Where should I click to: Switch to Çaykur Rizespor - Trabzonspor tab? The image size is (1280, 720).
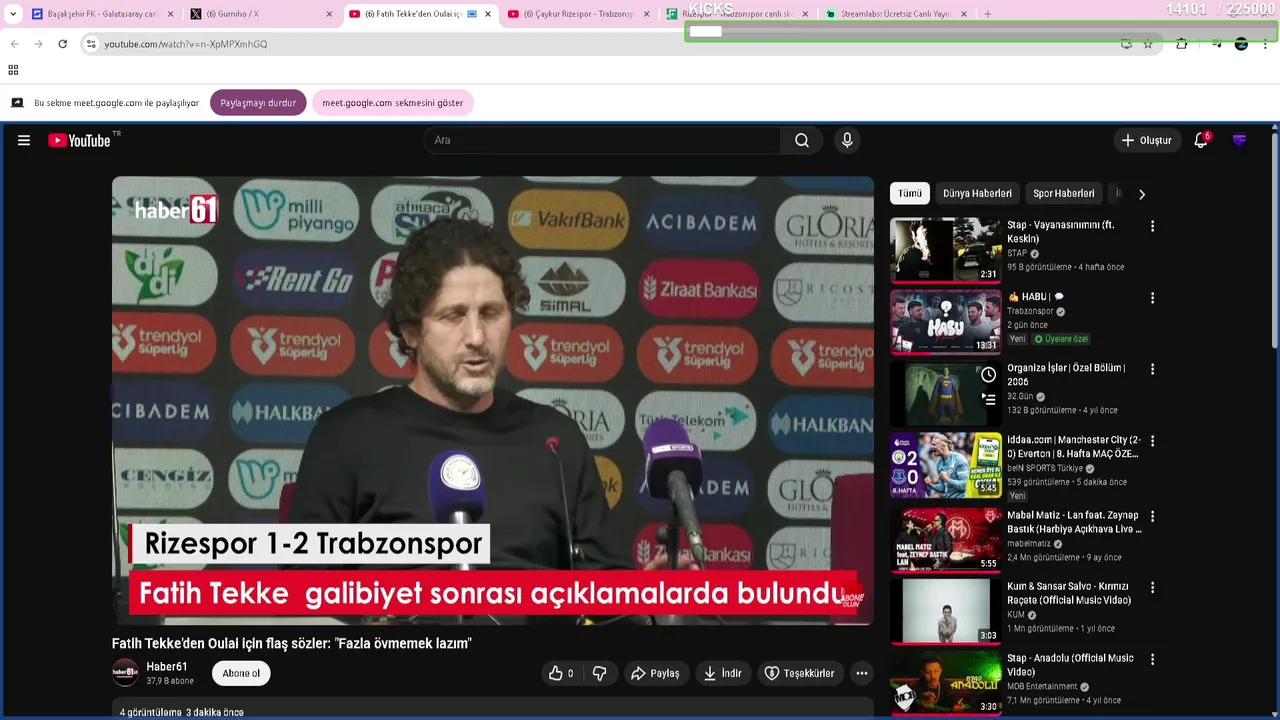point(578,14)
